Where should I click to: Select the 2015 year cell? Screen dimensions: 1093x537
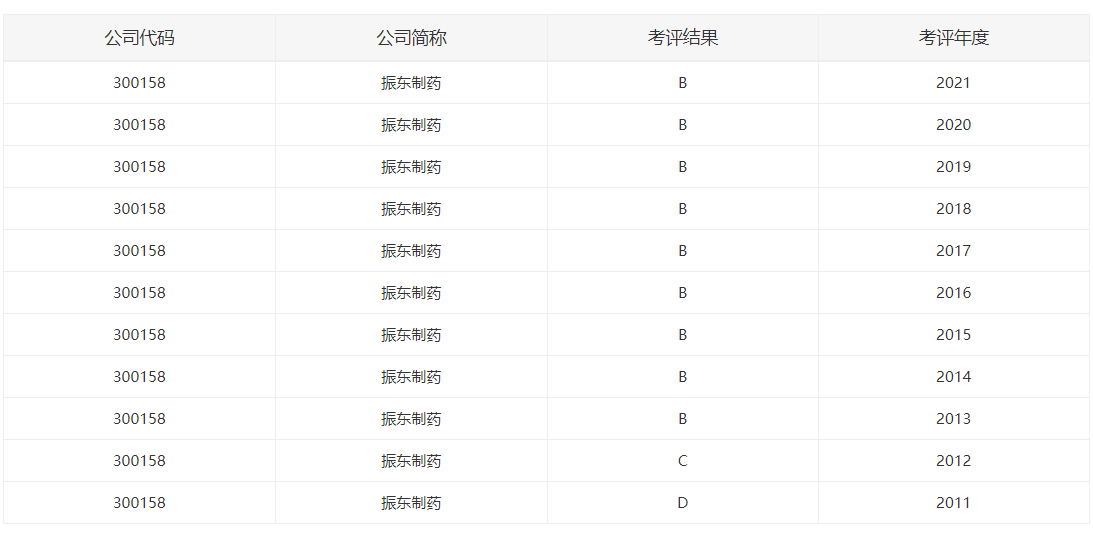(x=953, y=335)
